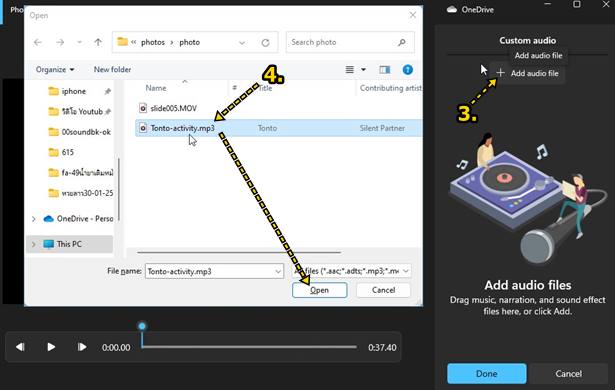The image size is (615, 390).
Task: Expand OneDrive - Personal tree node
Action: (x=34, y=219)
